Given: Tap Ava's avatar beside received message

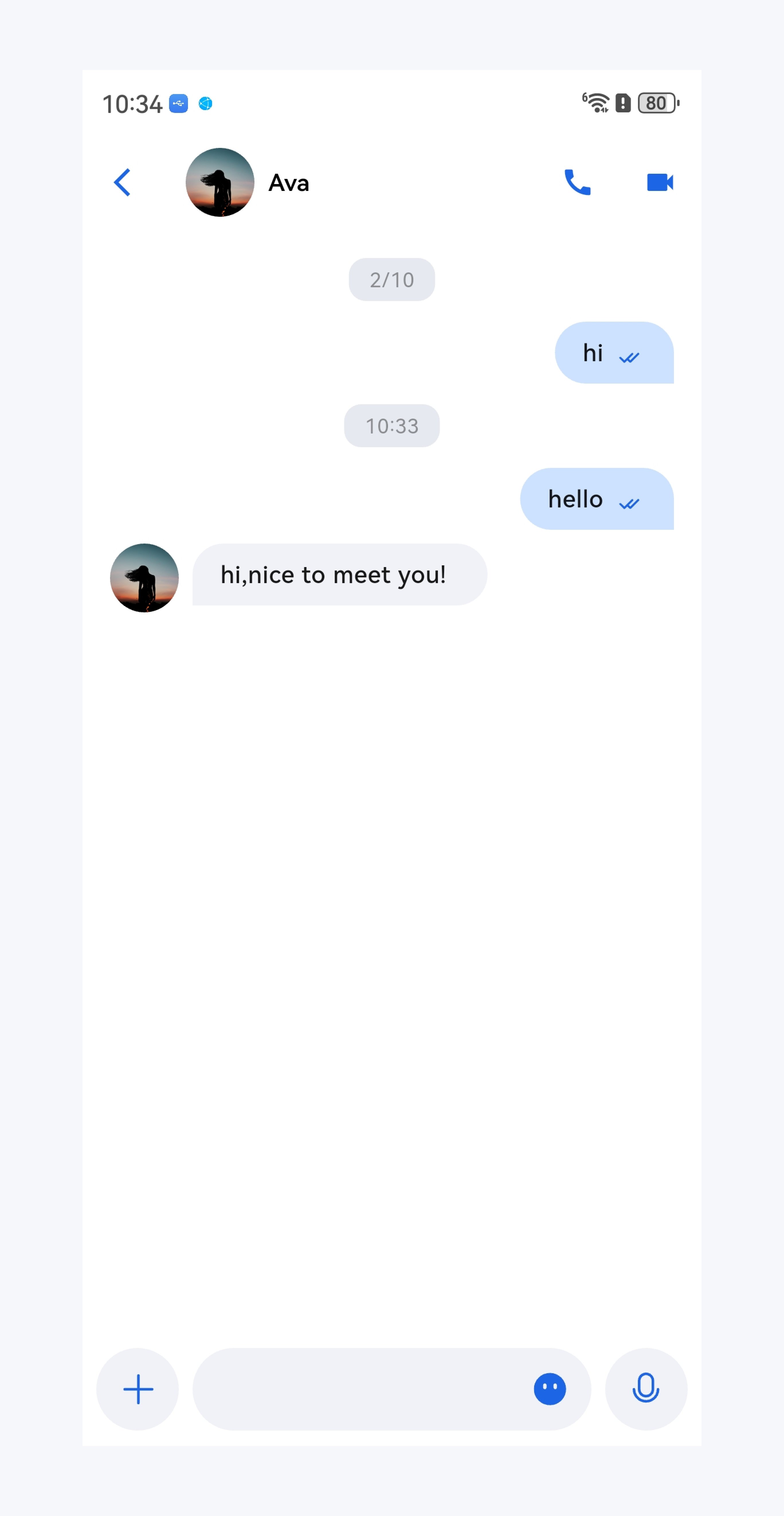Looking at the screenshot, I should [144, 578].
